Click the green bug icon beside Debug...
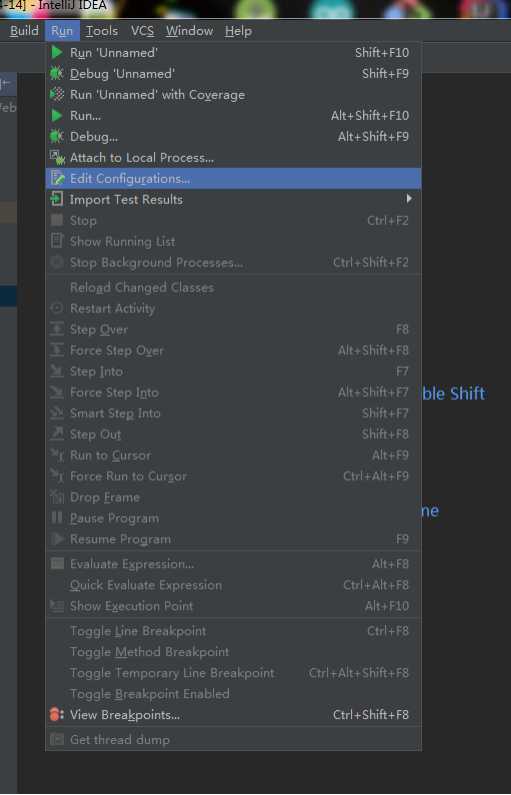This screenshot has height=795, width=511. click(x=57, y=136)
